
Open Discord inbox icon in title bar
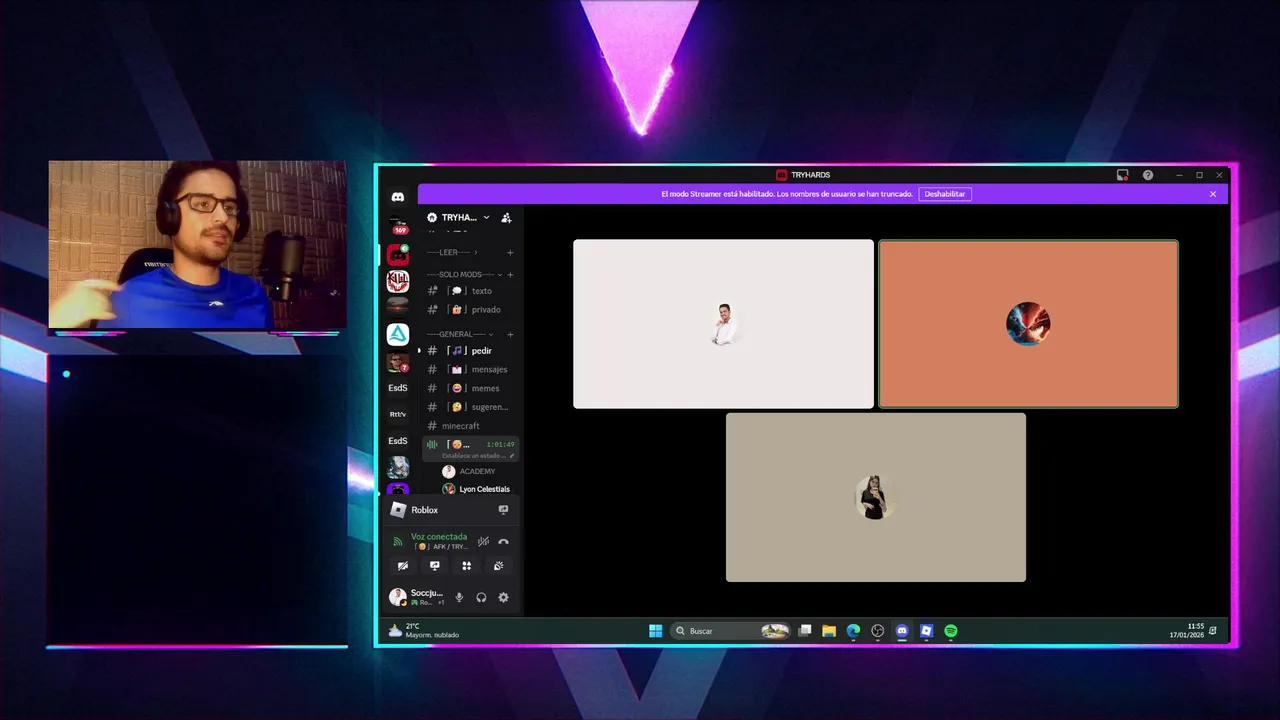coord(1123,175)
